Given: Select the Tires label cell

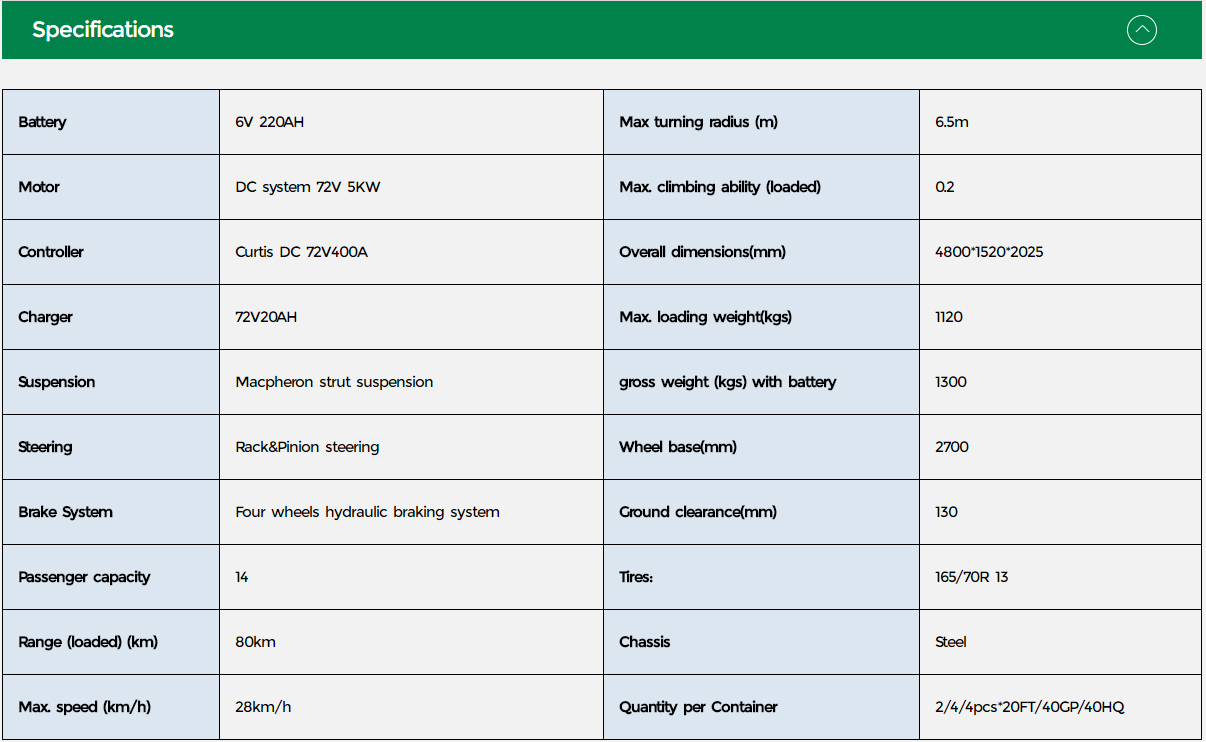Looking at the screenshot, I should (x=761, y=577).
